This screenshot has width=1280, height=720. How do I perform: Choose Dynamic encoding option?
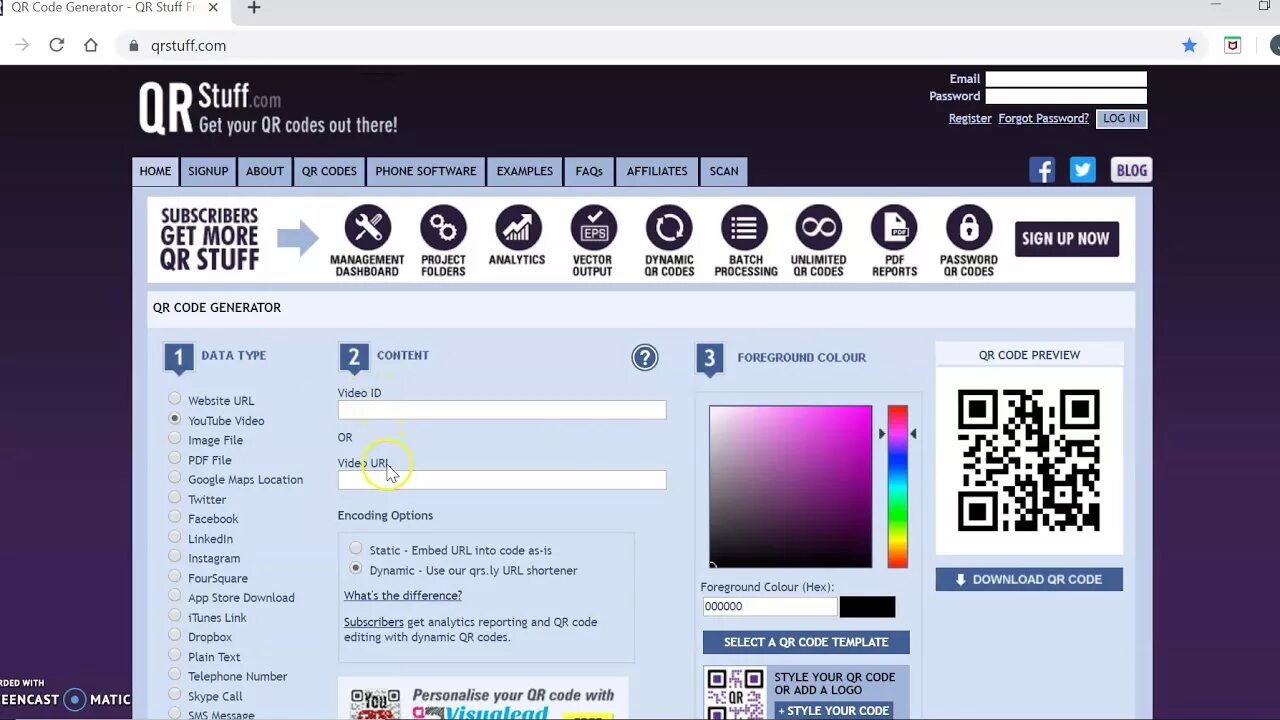click(x=356, y=568)
